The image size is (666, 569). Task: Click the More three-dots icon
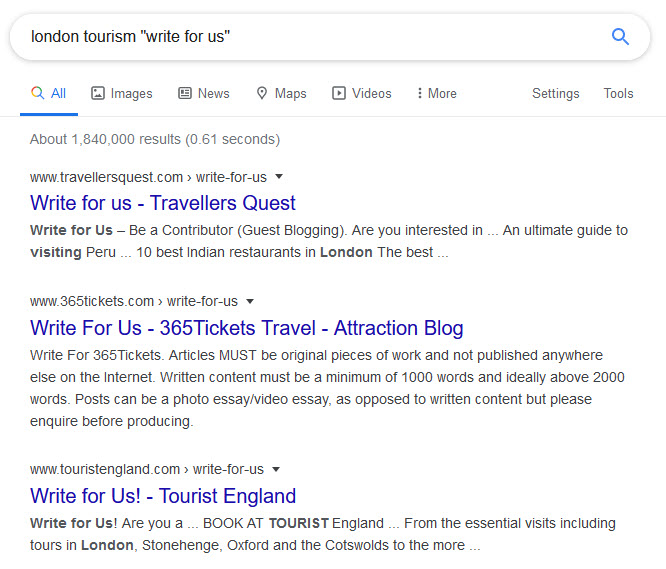click(420, 93)
